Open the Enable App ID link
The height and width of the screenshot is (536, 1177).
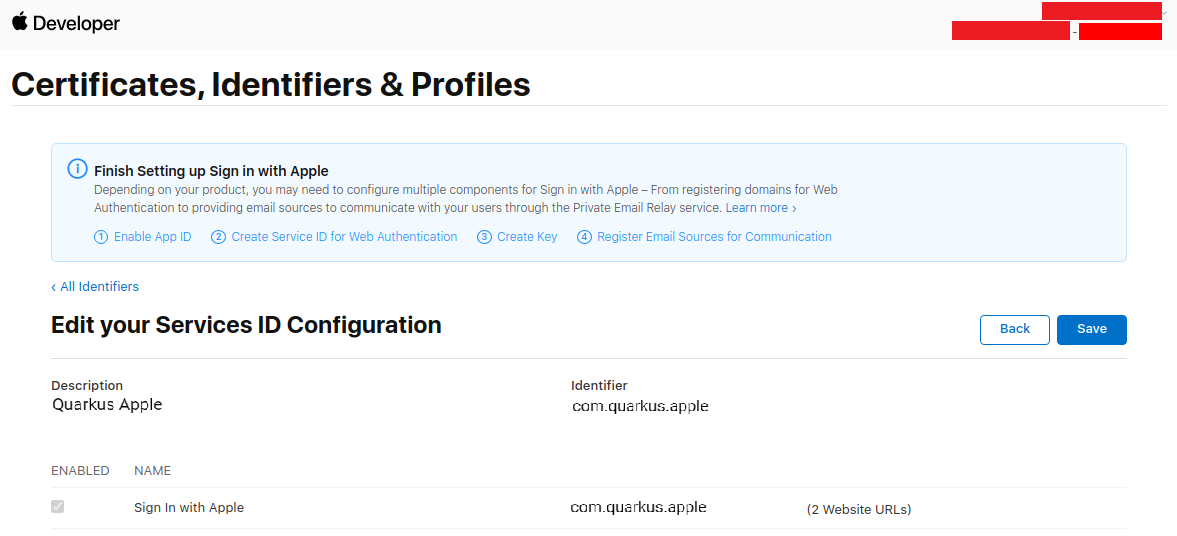point(152,236)
